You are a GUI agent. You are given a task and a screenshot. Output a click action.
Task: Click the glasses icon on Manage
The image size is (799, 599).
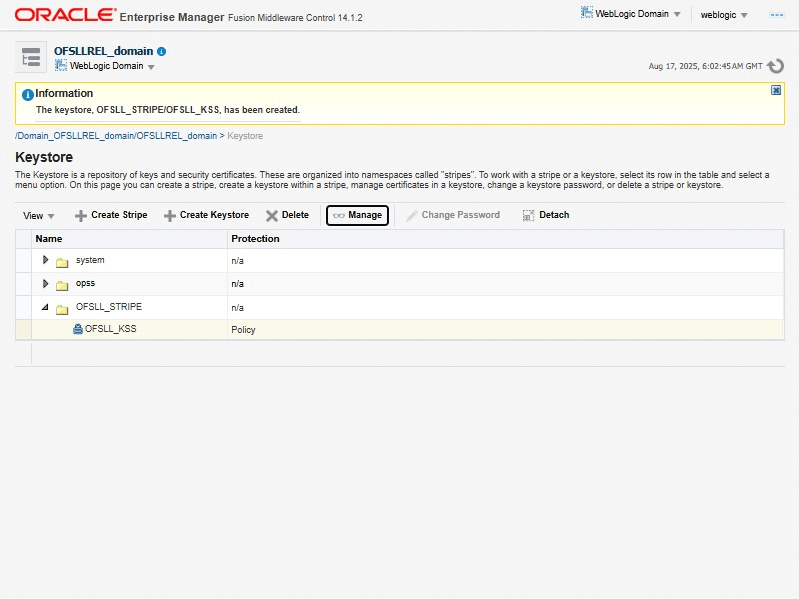tap(339, 215)
